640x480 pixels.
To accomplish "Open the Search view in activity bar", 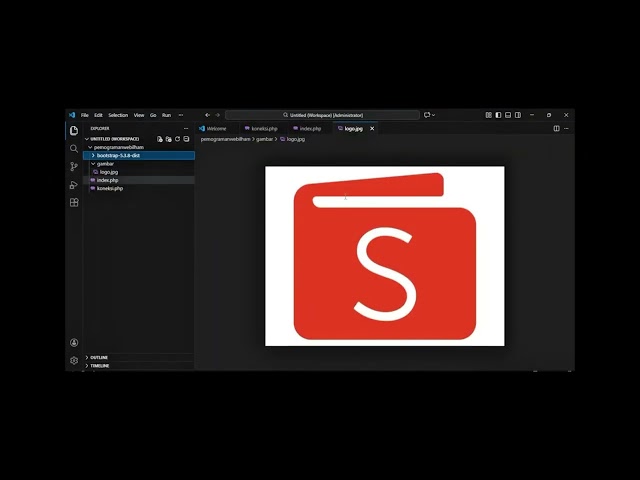I will click(74, 149).
